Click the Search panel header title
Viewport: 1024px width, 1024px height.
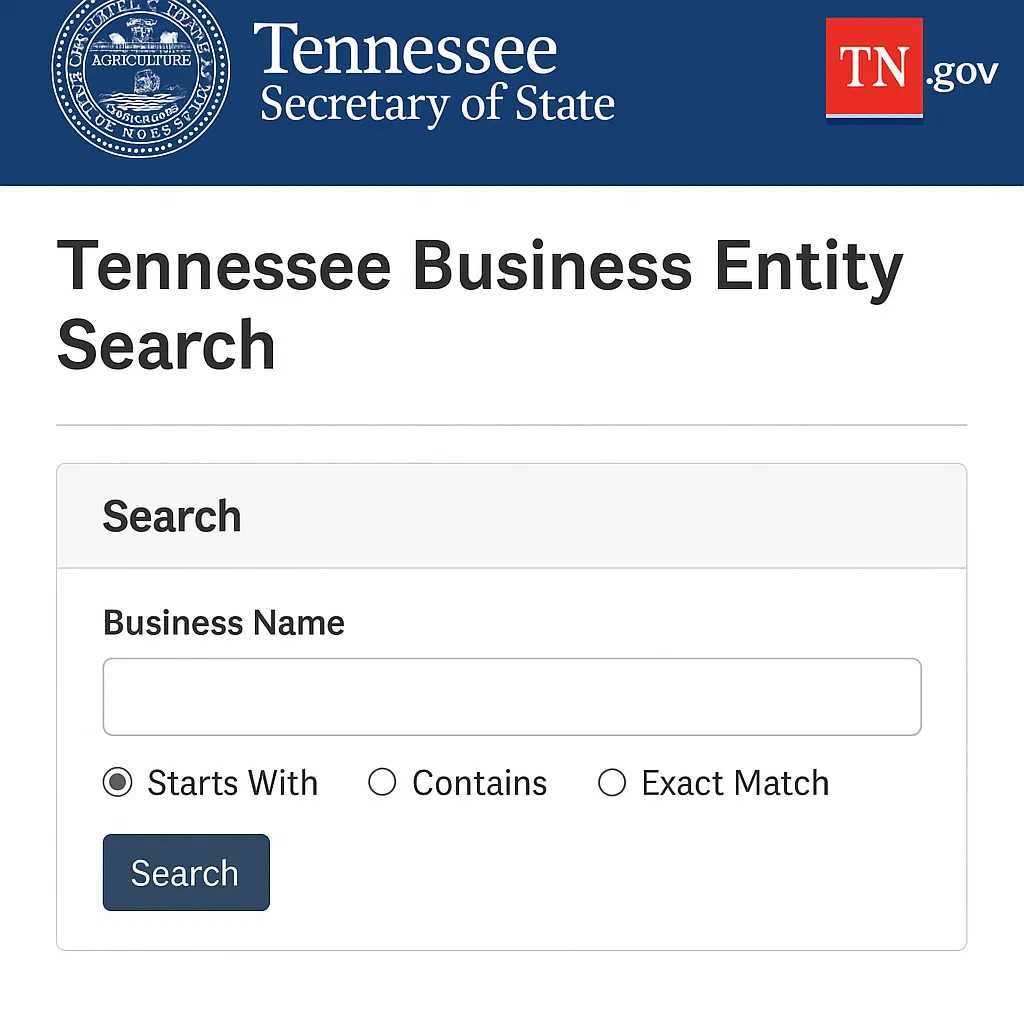172,517
